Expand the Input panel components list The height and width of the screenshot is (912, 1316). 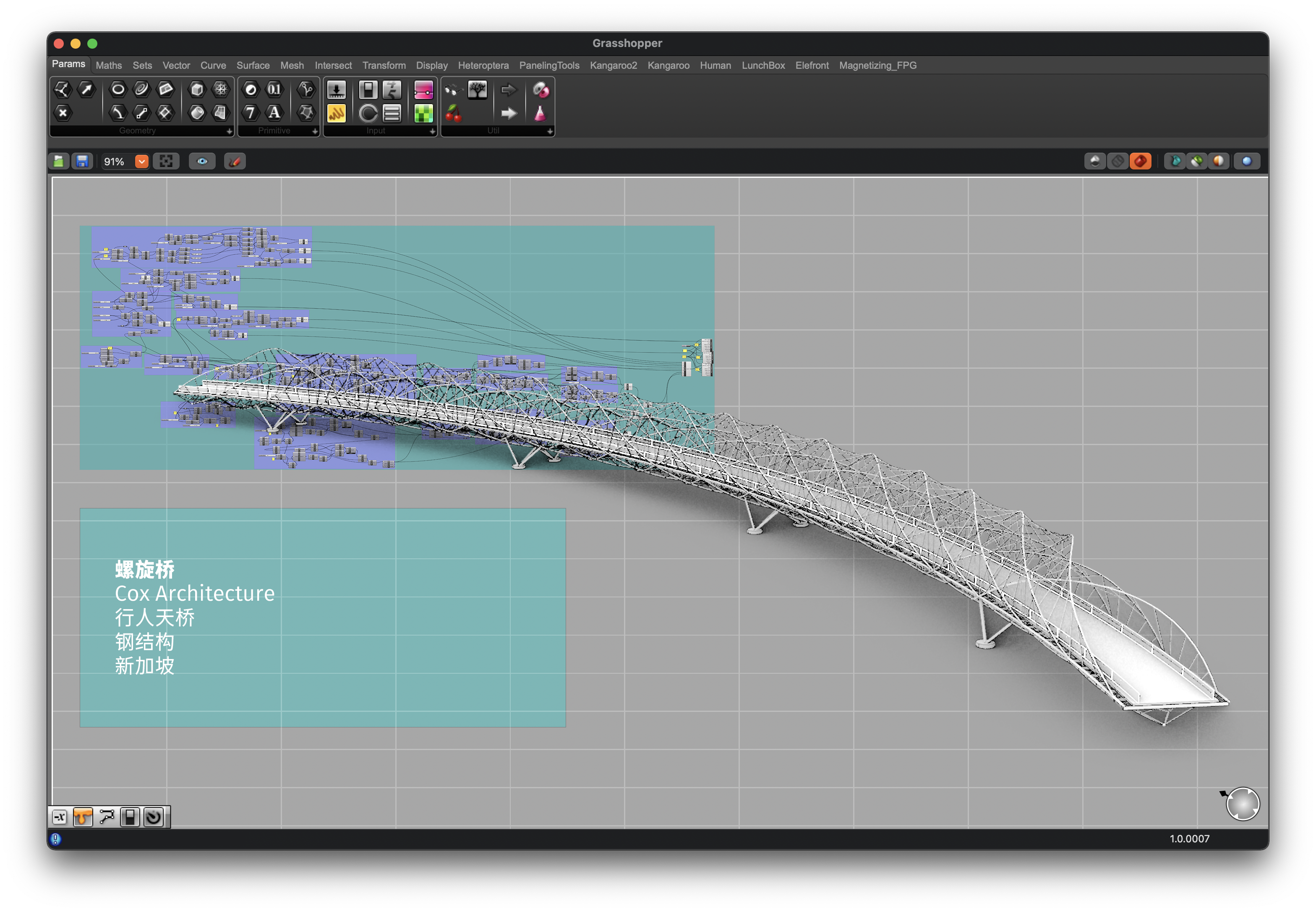(432, 131)
